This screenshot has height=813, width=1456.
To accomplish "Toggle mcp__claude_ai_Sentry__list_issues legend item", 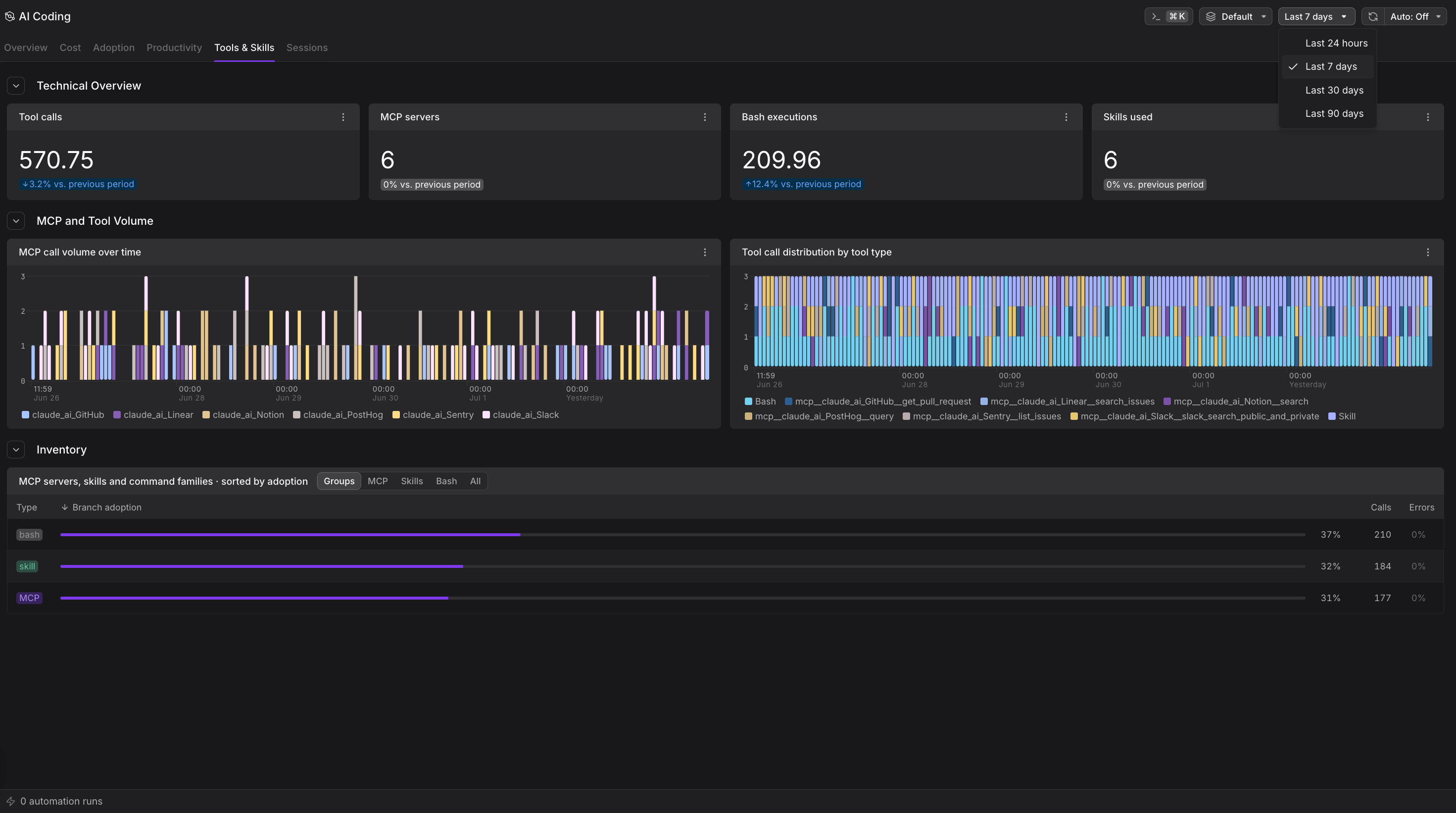I will (982, 416).
